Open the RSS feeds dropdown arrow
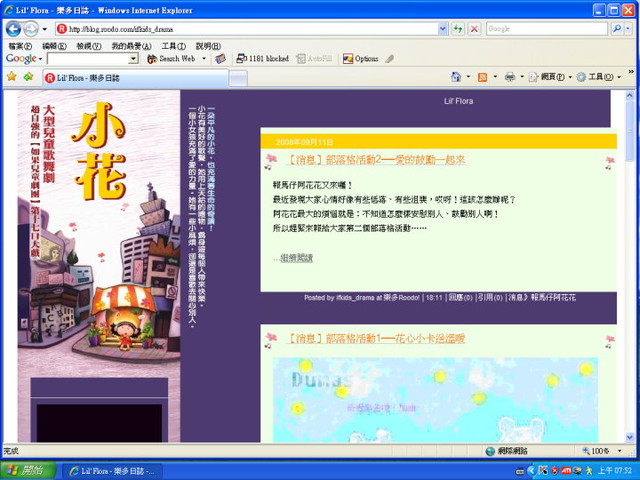The image size is (640, 480). pos(495,77)
